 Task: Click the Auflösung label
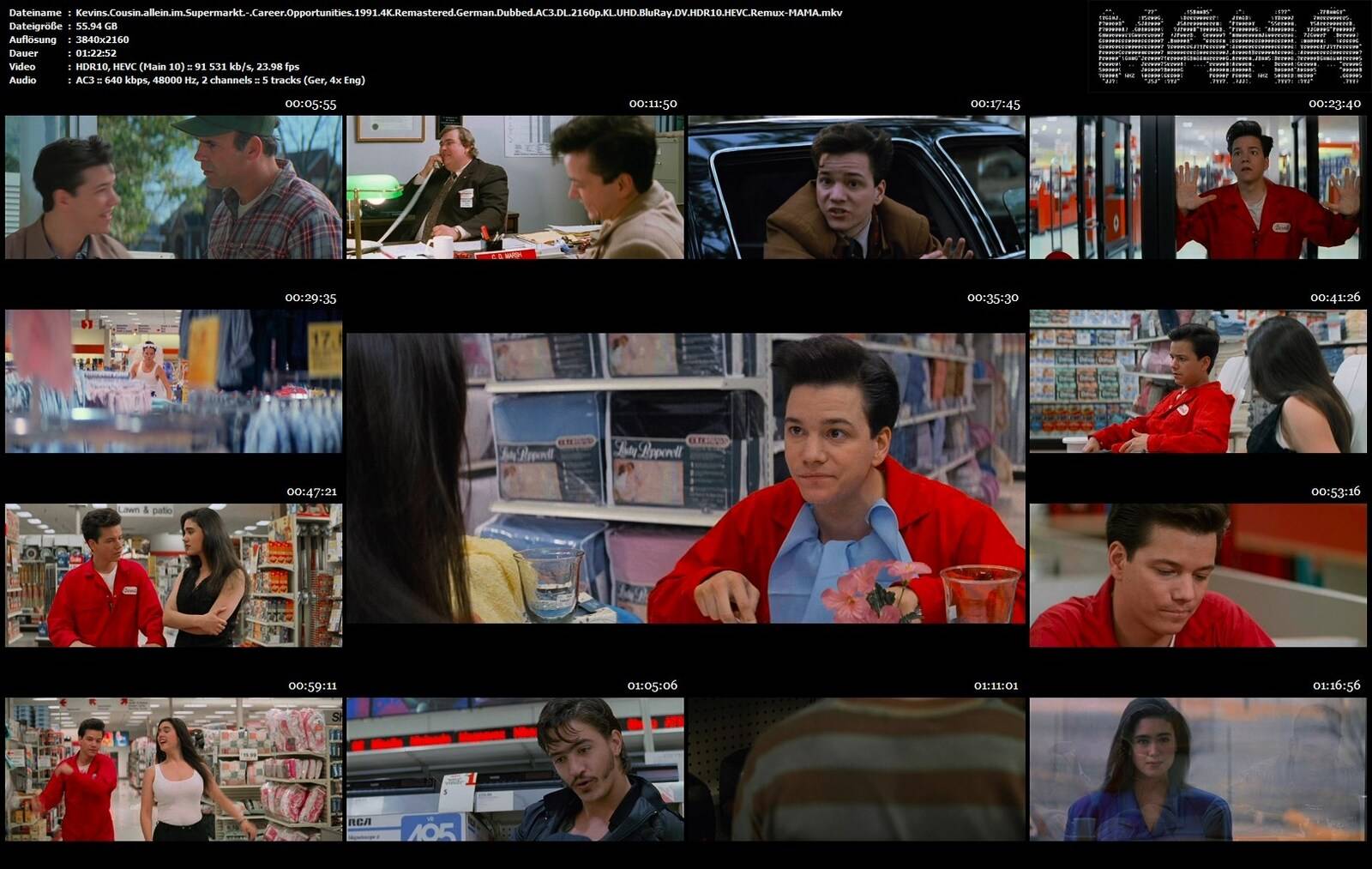coord(33,39)
